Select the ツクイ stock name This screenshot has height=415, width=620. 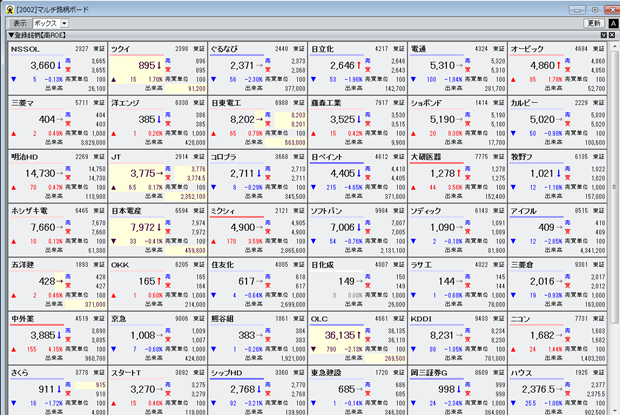click(121, 49)
